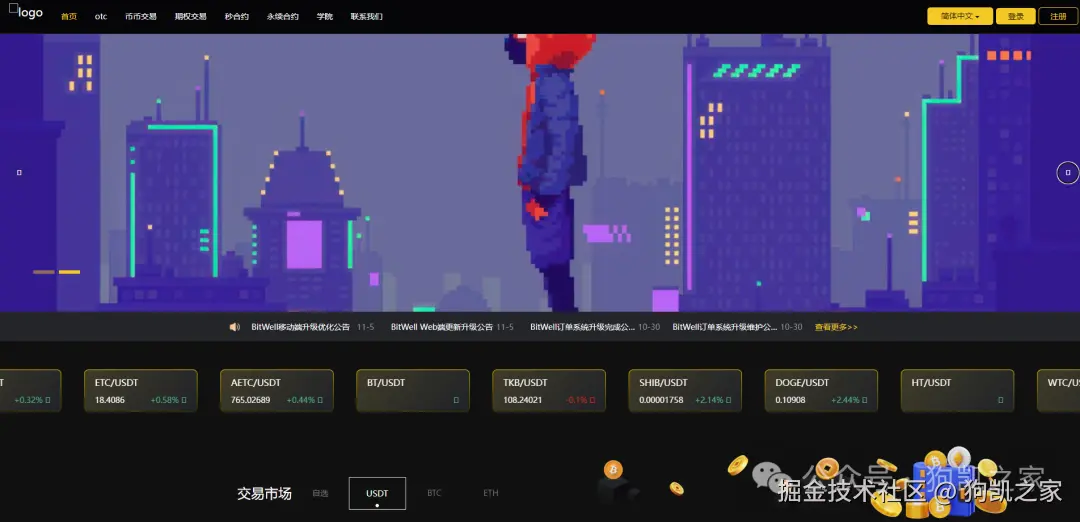
Task: Open the 简体中文 language dropdown
Action: point(959,17)
